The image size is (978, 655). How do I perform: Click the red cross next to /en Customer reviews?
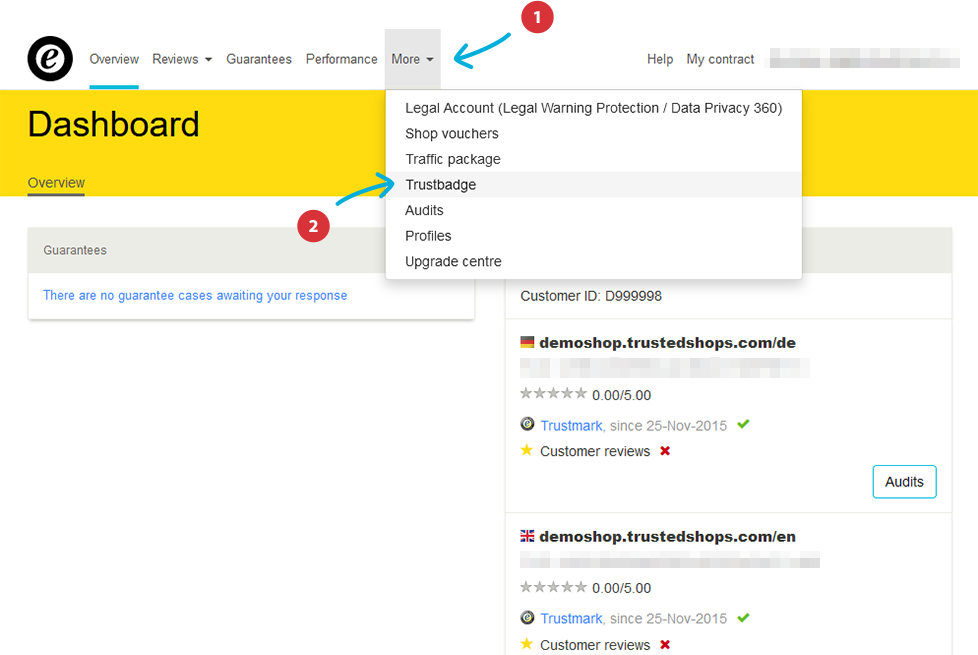tap(665, 644)
